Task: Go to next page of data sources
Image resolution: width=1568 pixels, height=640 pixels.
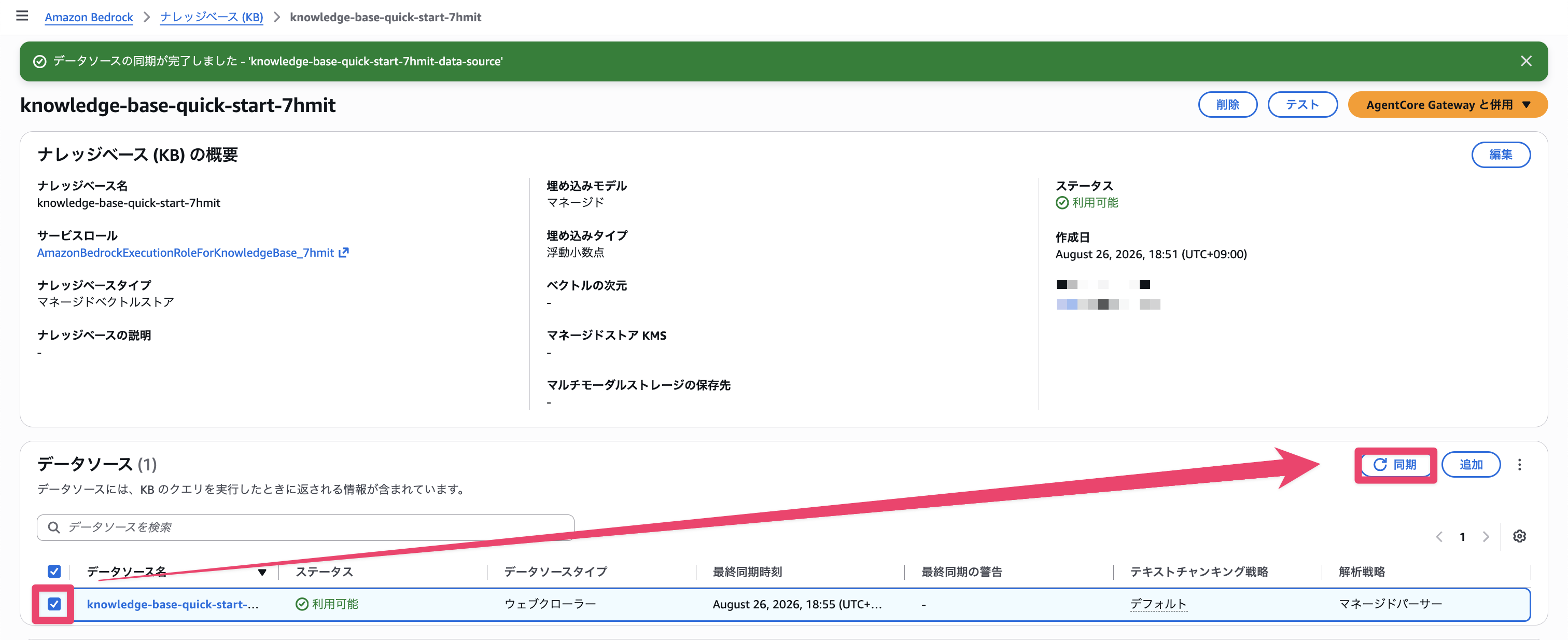Action: 1486,536
